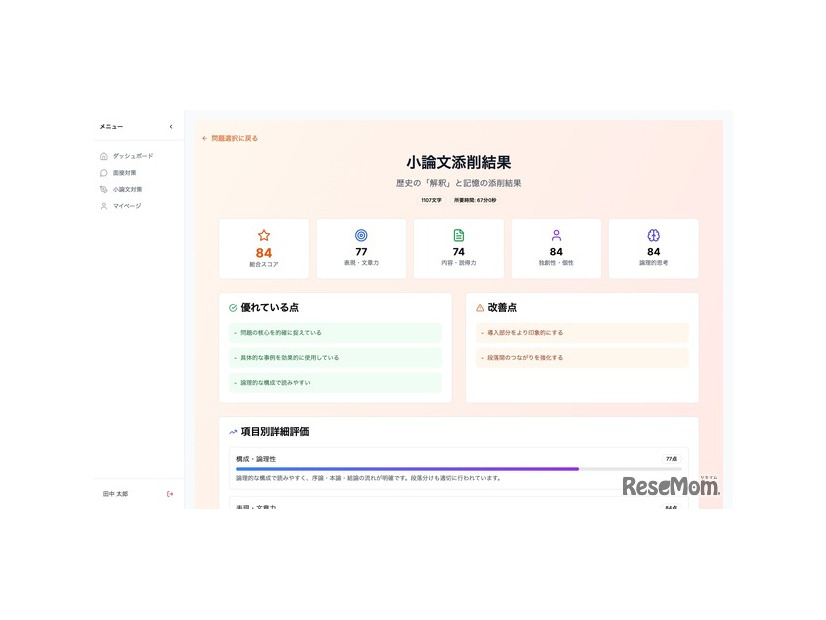Click the 77点 badge for 構成・論理性
This screenshot has height=620, width=826.
click(671, 459)
